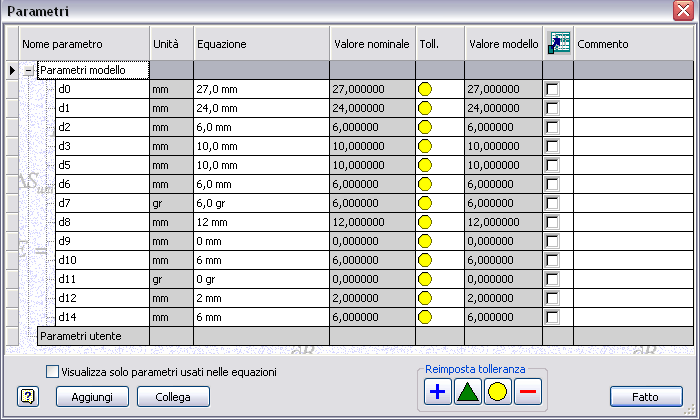Click the yellow tolerance circle in row d5
The height and width of the screenshot is (420, 700).
(x=425, y=165)
